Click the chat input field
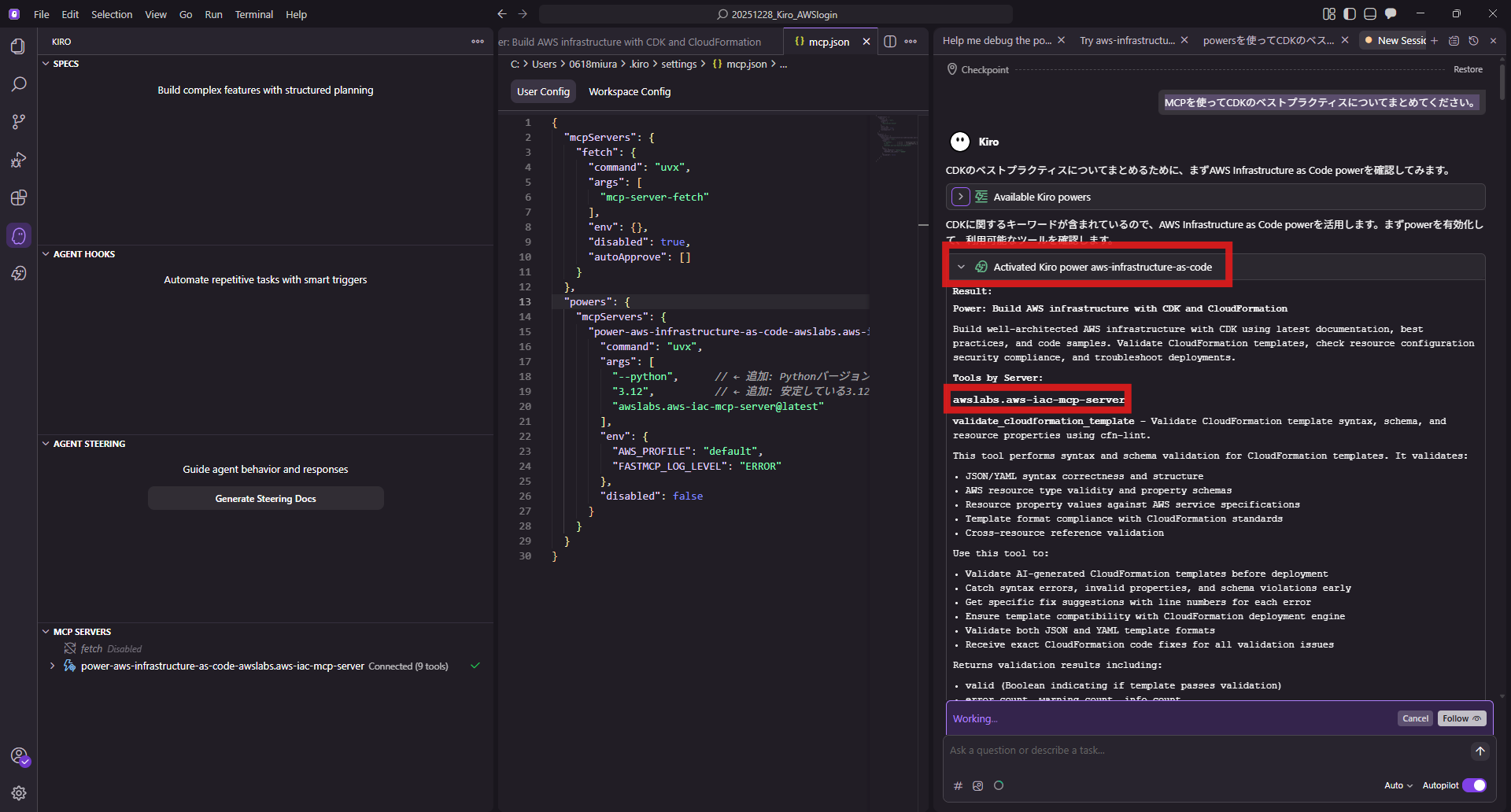Image resolution: width=1511 pixels, height=812 pixels. tap(1204, 751)
